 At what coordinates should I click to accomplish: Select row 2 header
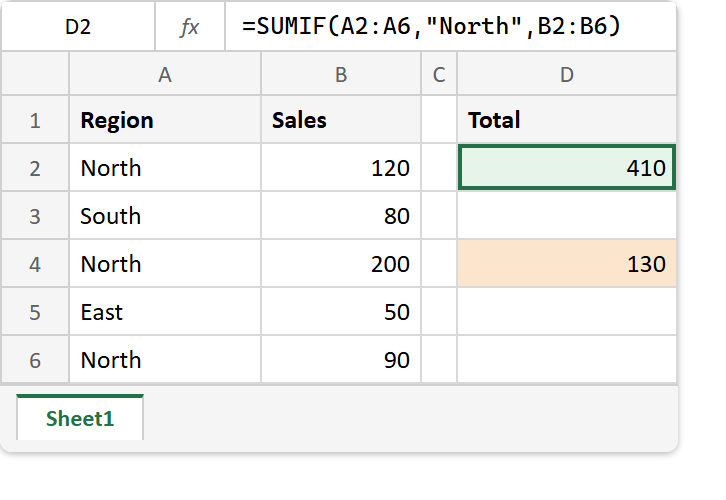[35, 168]
